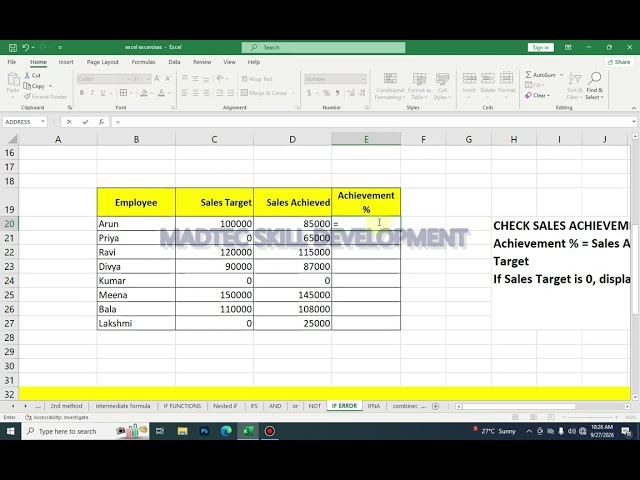Viewport: 640px width, 480px height.
Task: Click the Format Painter brush
Action: (x=27, y=97)
